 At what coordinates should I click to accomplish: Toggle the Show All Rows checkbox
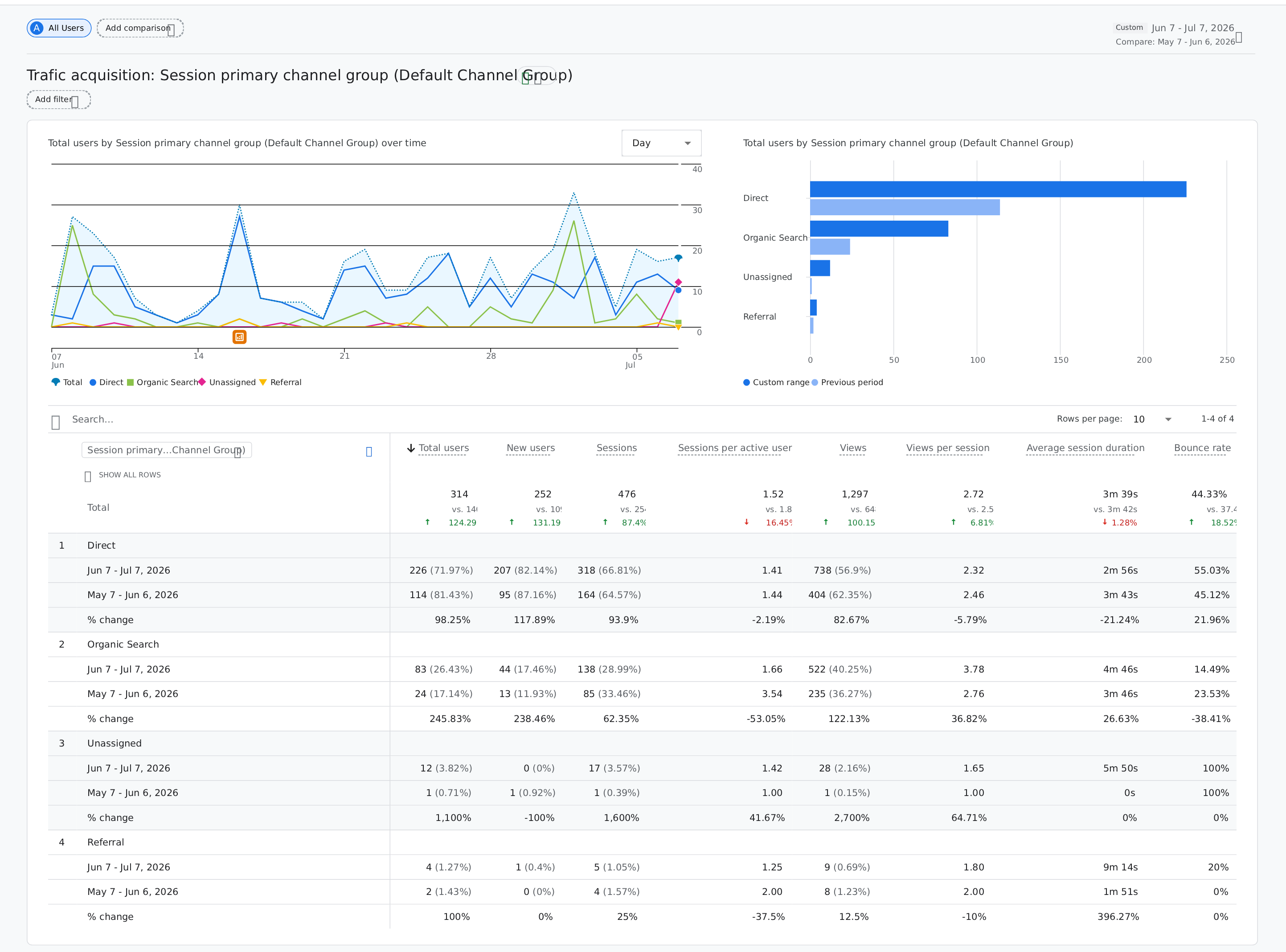(x=88, y=476)
